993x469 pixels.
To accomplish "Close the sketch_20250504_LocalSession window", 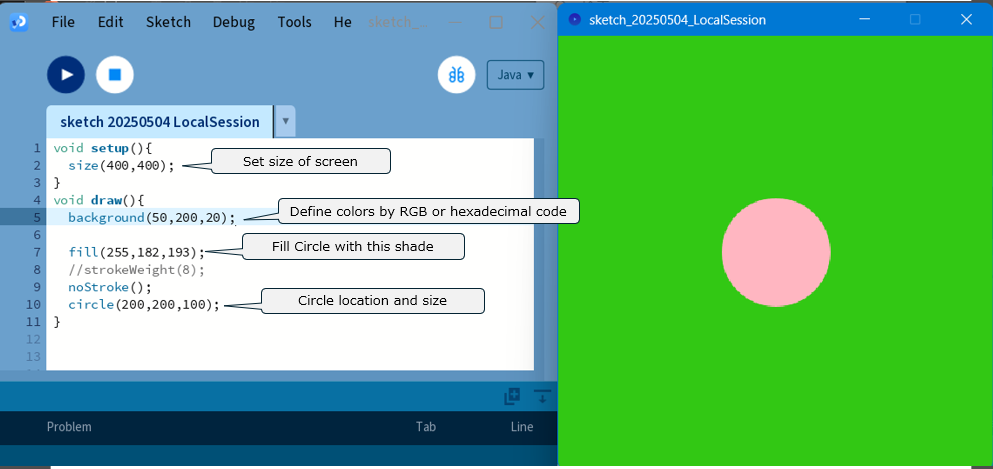I will pyautogui.click(x=966, y=20).
